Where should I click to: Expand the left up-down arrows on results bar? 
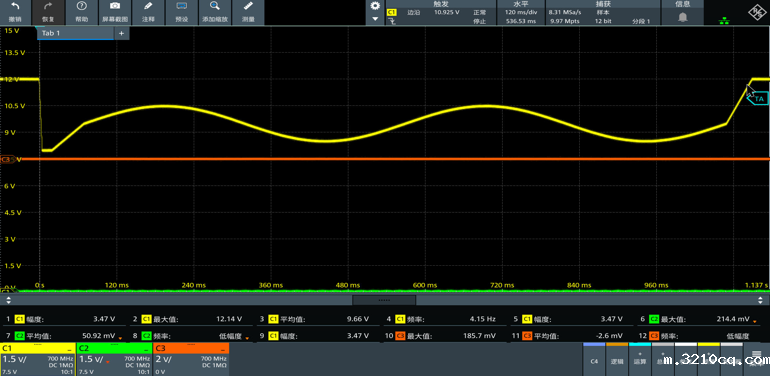[x=8, y=300]
